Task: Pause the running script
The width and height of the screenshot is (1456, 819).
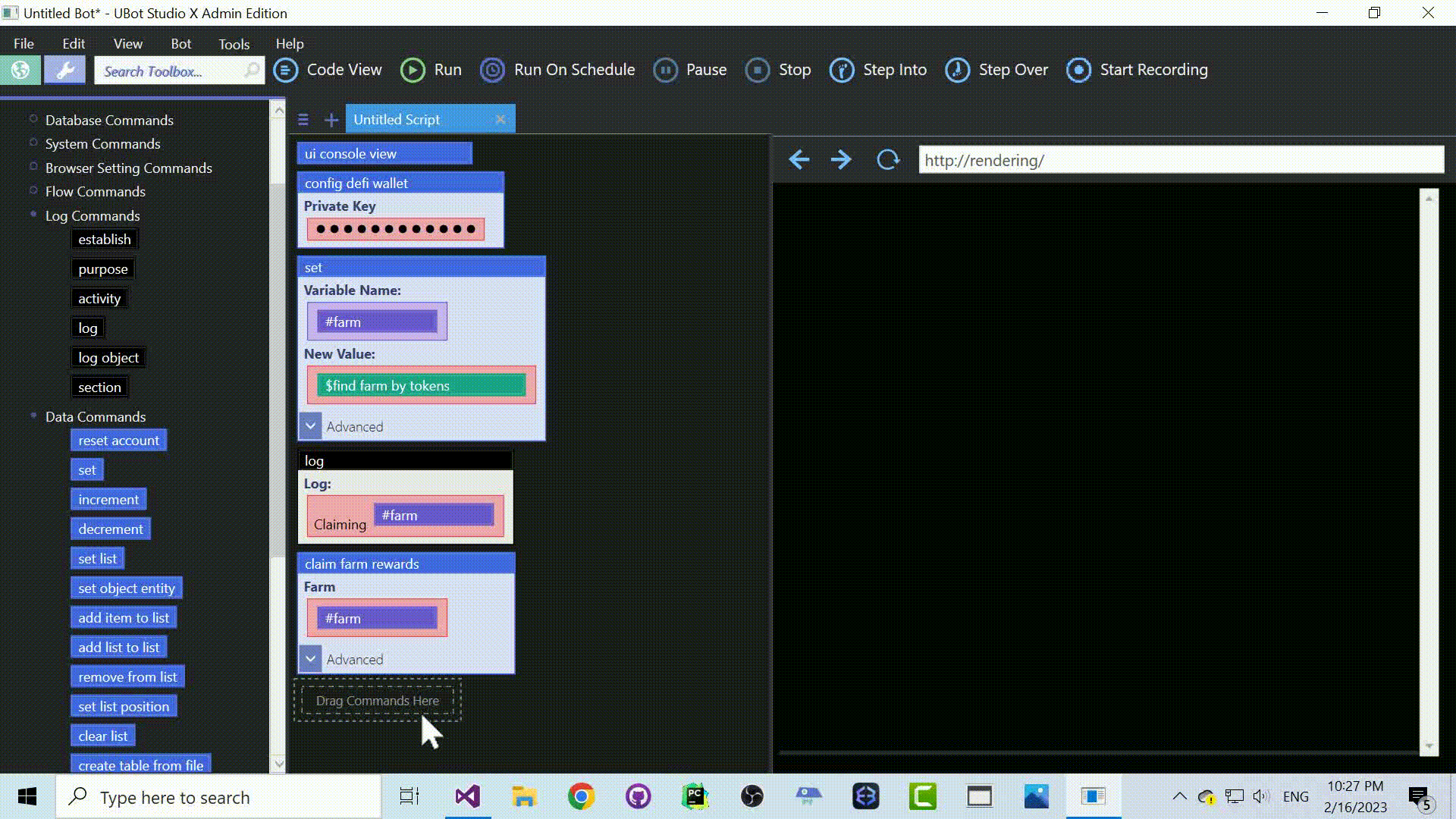Action: (x=690, y=70)
